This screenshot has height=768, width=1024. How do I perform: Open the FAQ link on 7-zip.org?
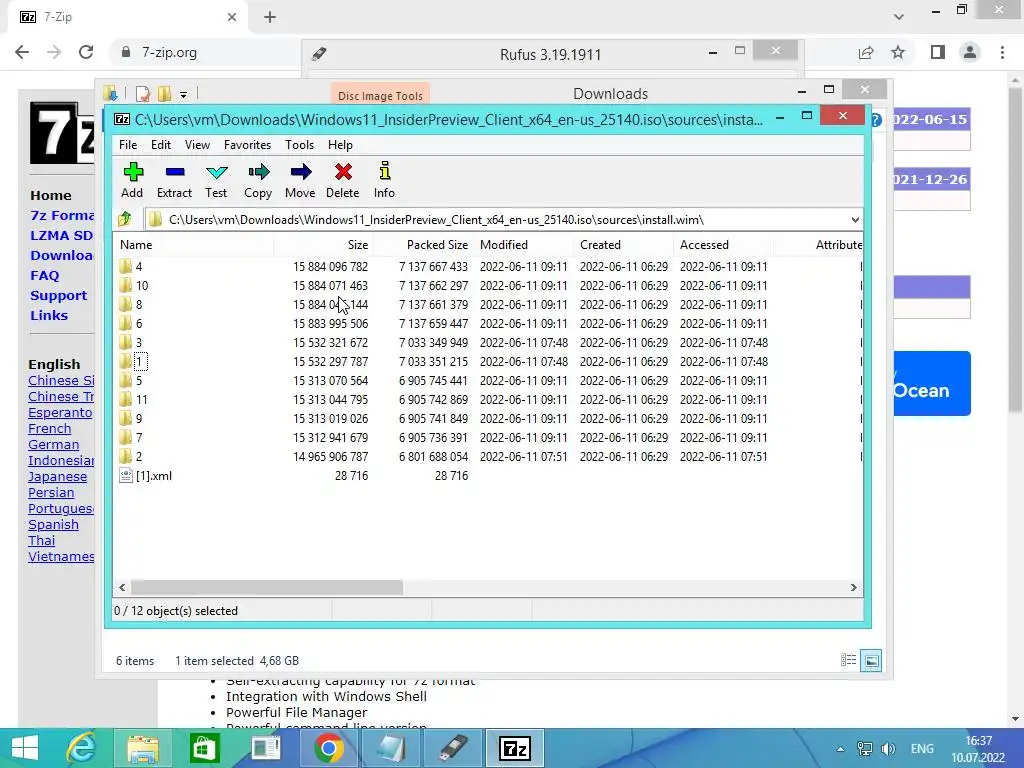[44, 276]
